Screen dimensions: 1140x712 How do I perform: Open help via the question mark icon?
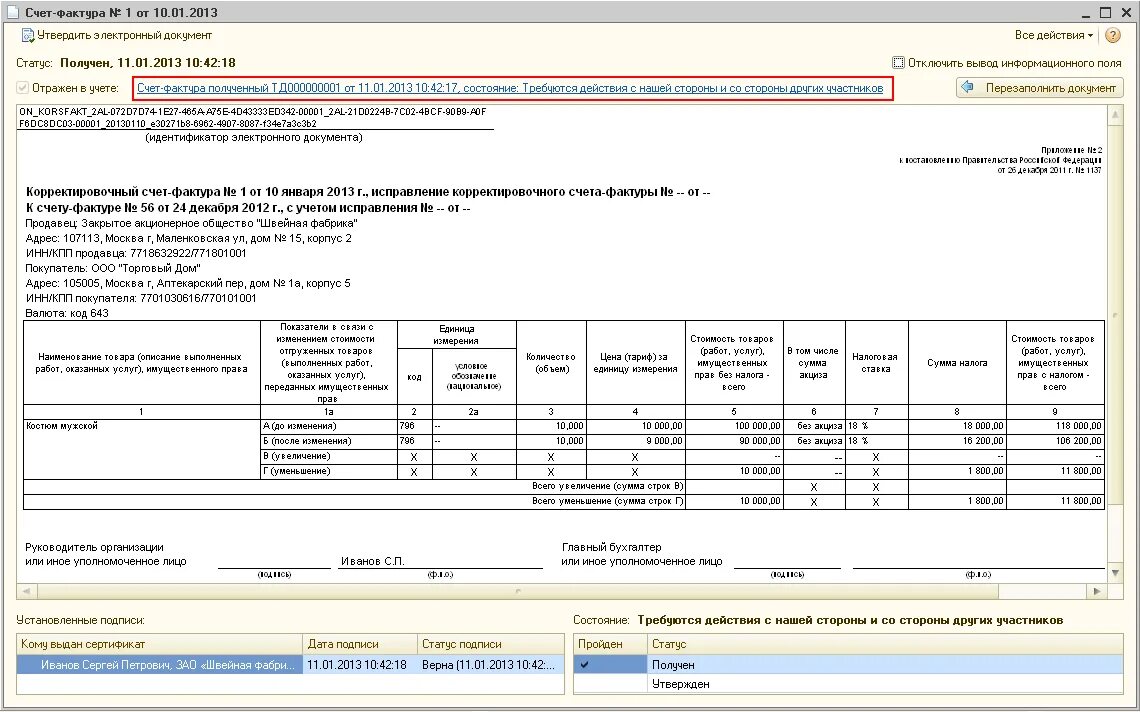(1112, 35)
